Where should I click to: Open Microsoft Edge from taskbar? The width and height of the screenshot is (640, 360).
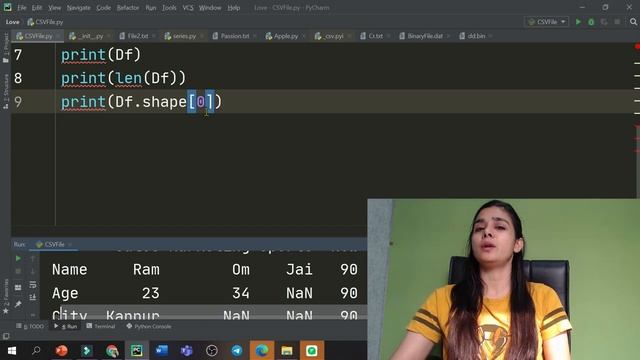[x=262, y=351]
